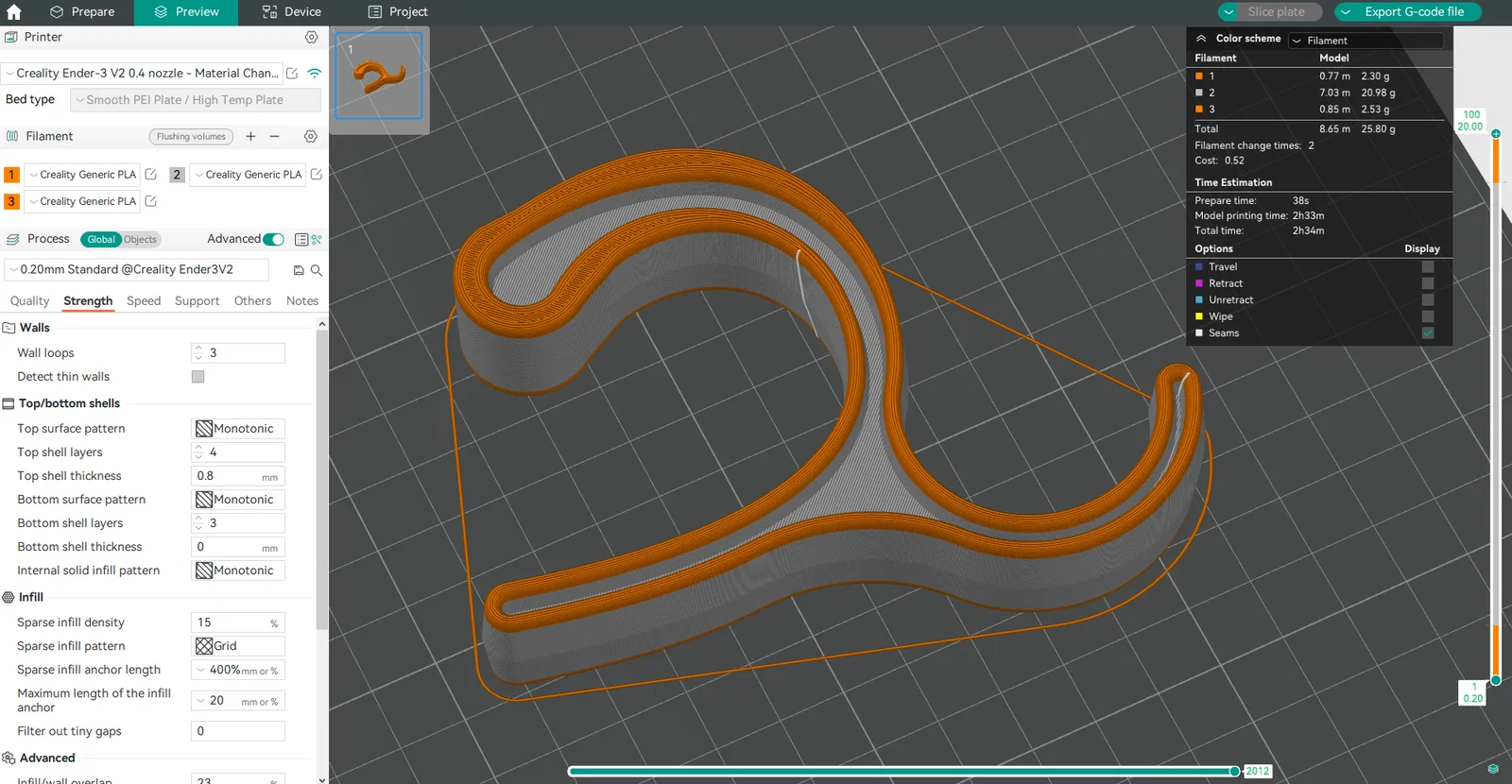1512x784 pixels.
Task: Open Bottom surface pattern dropdown
Action: click(238, 499)
